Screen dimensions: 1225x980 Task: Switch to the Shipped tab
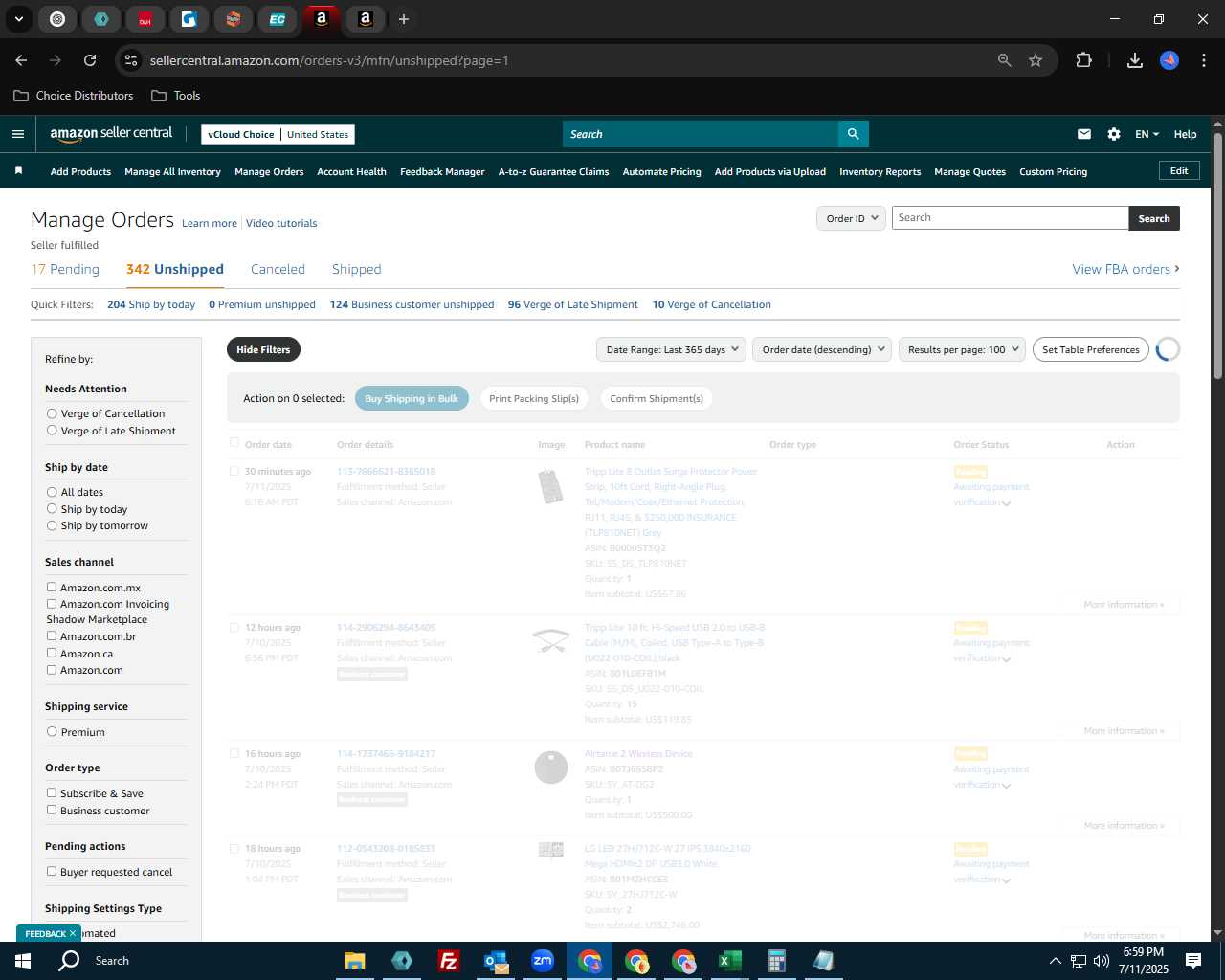[356, 269]
